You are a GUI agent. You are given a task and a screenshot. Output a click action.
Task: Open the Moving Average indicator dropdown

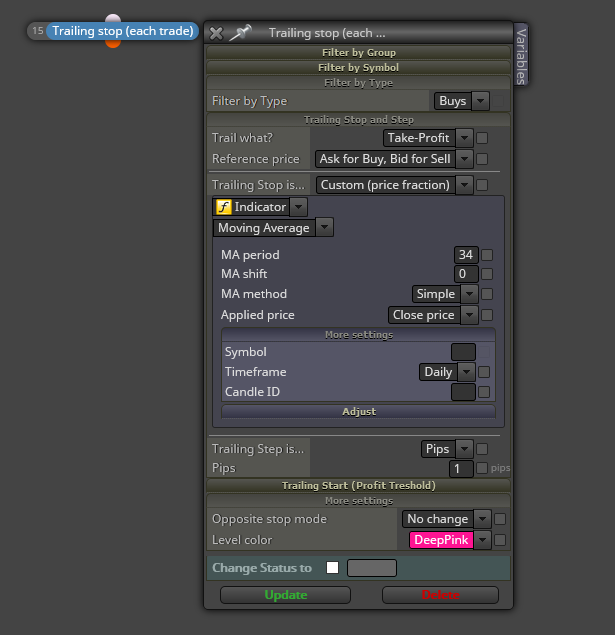pyautogui.click(x=273, y=228)
